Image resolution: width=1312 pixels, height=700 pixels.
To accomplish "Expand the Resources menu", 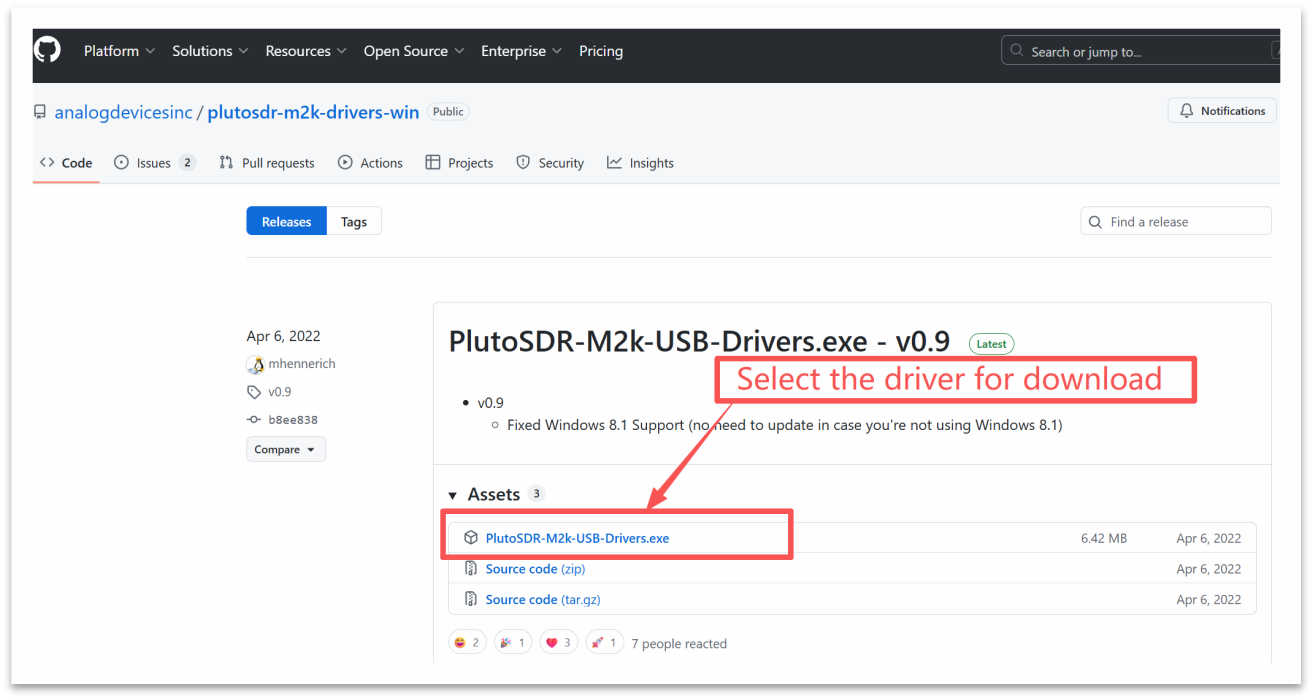I will 306,51.
